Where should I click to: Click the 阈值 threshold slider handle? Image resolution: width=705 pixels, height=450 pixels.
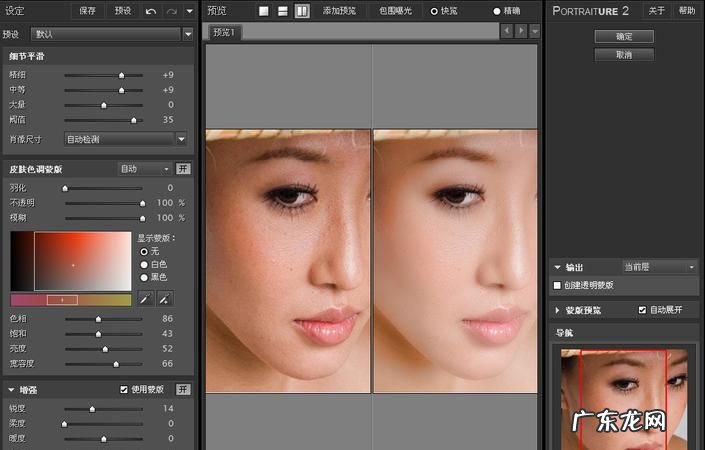[134, 120]
